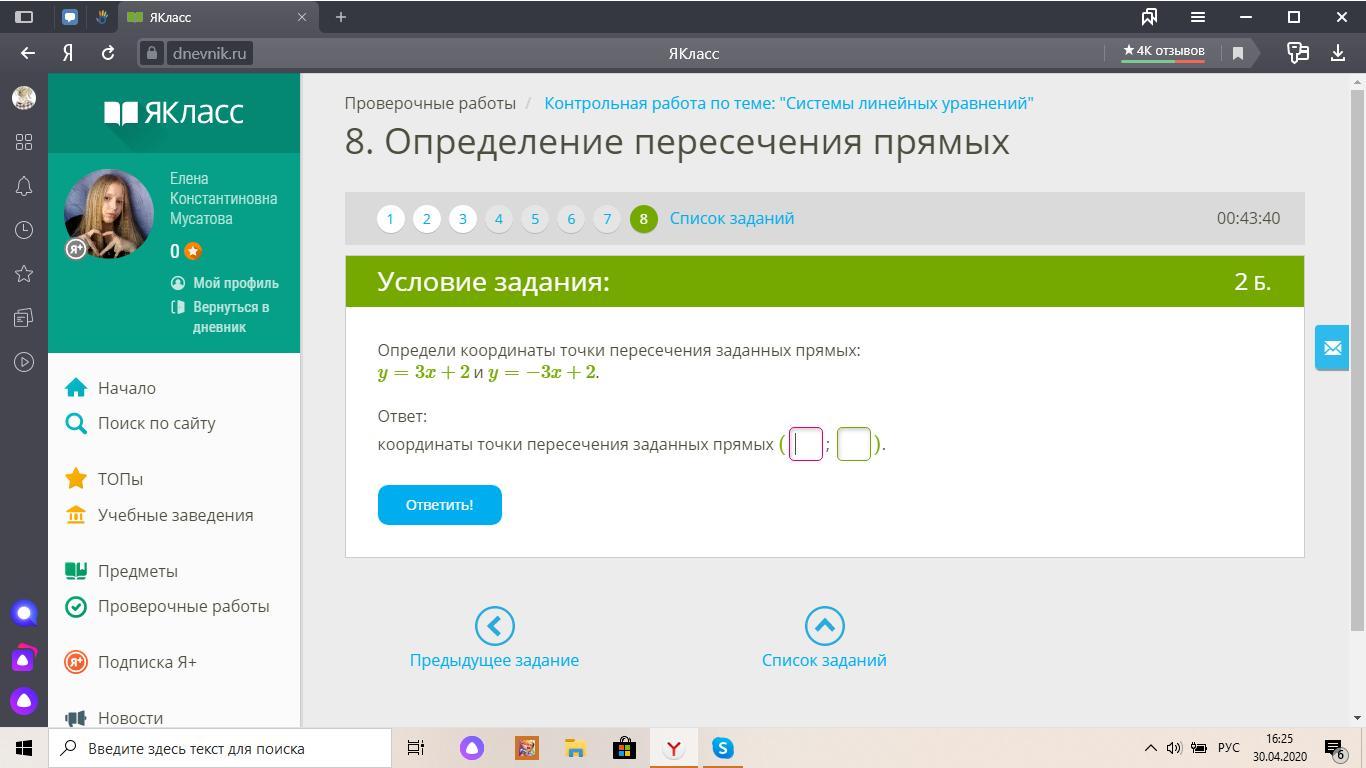
Task: Open bookmarks manager icon in title bar
Action: (x=1149, y=17)
